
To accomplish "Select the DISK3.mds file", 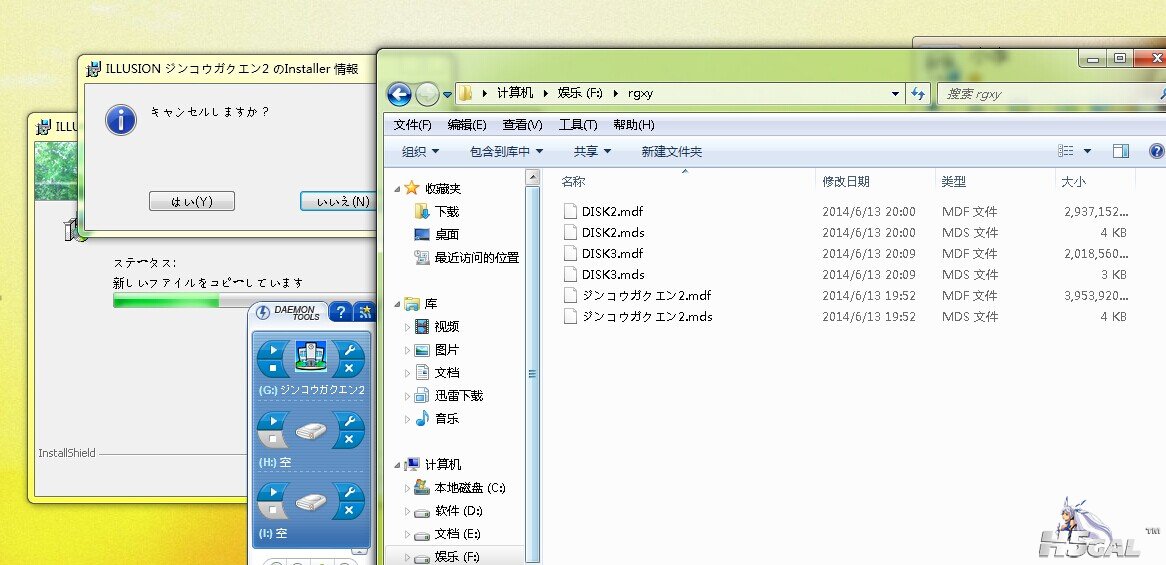I will 613,274.
